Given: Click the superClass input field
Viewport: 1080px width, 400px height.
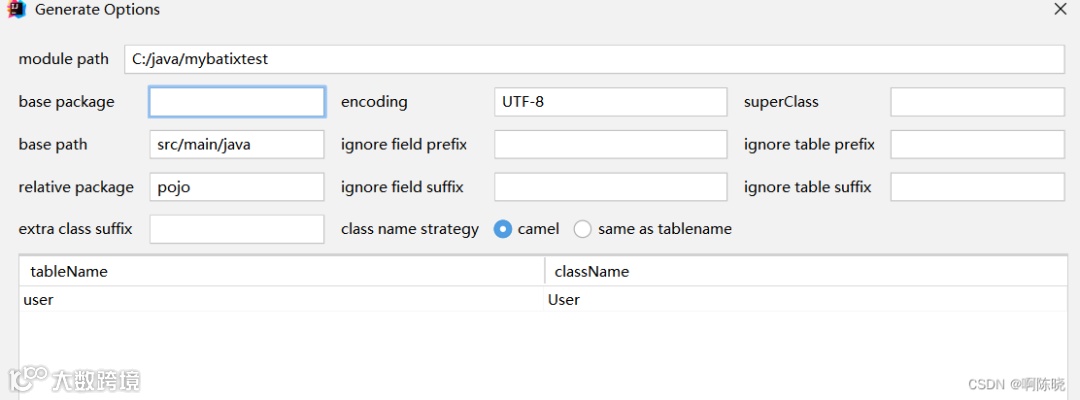Looking at the screenshot, I should tap(977, 102).
